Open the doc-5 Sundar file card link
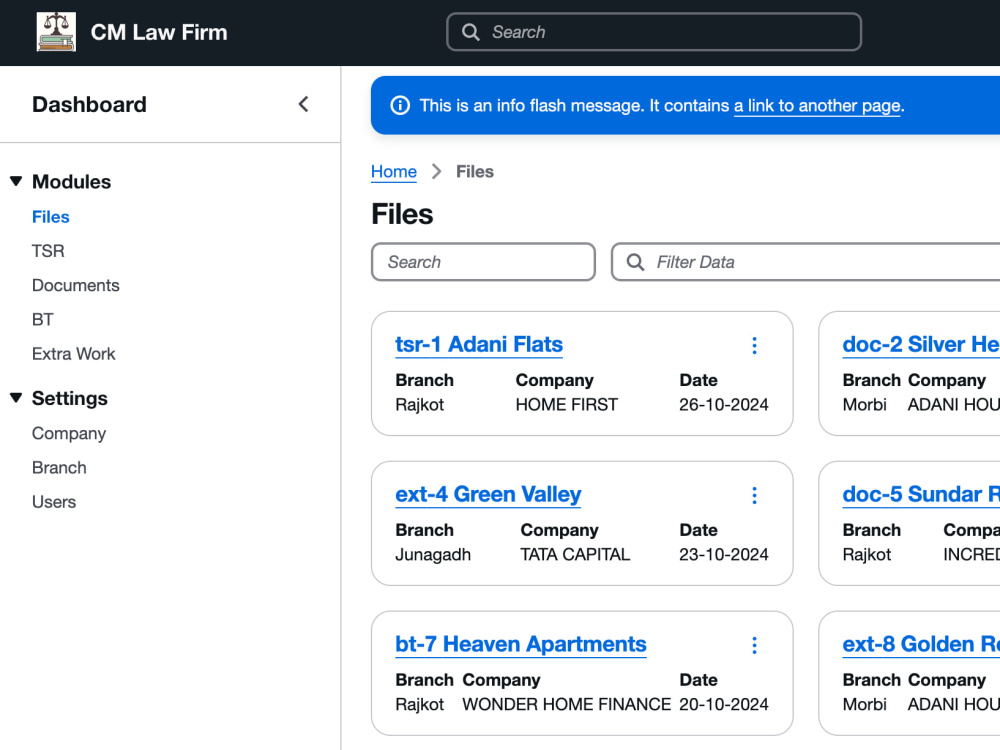The image size is (1000, 750). click(x=921, y=494)
